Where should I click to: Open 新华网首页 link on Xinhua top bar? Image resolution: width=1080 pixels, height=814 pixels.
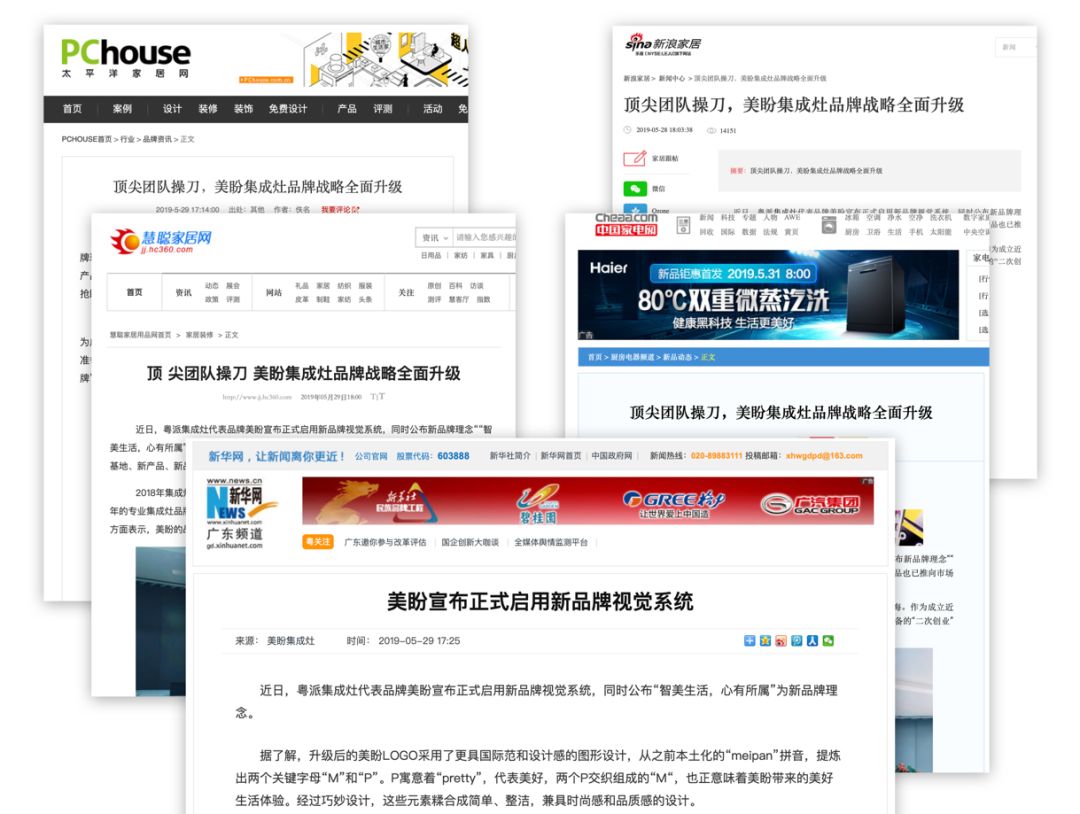561,456
